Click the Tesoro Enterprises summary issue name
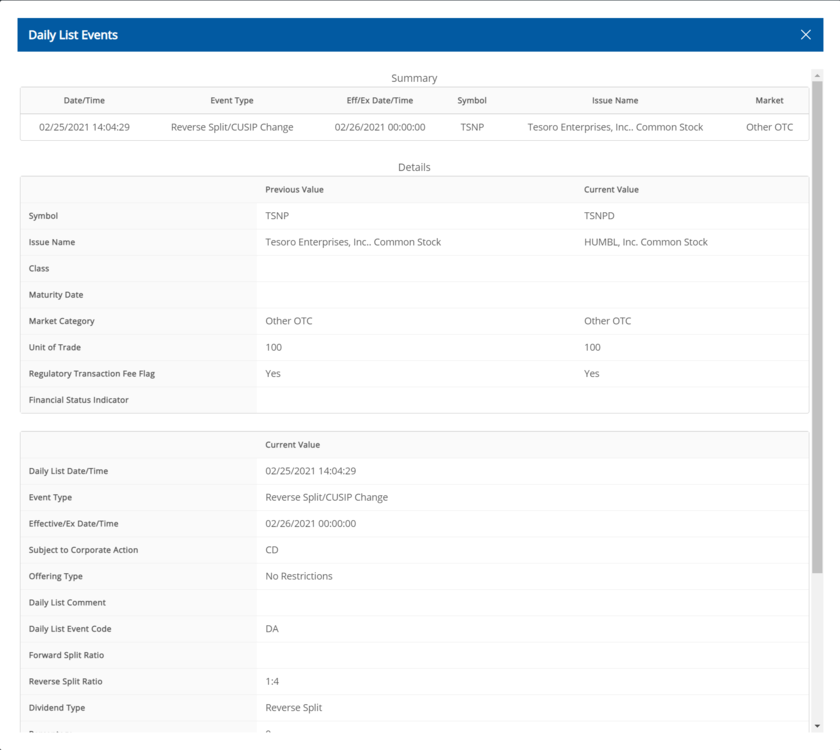840x750 pixels. (615, 127)
